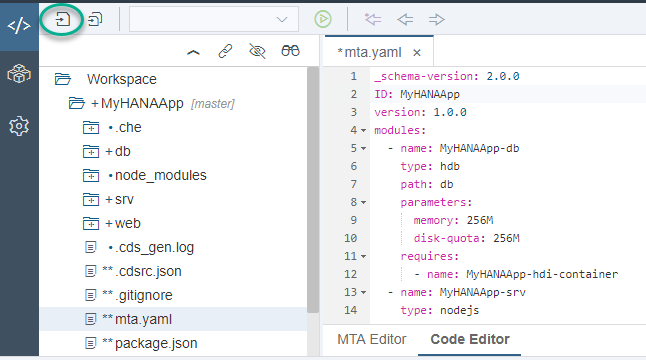Click the [master] branch label
Viewport: 646px width, 360px height.
213,104
